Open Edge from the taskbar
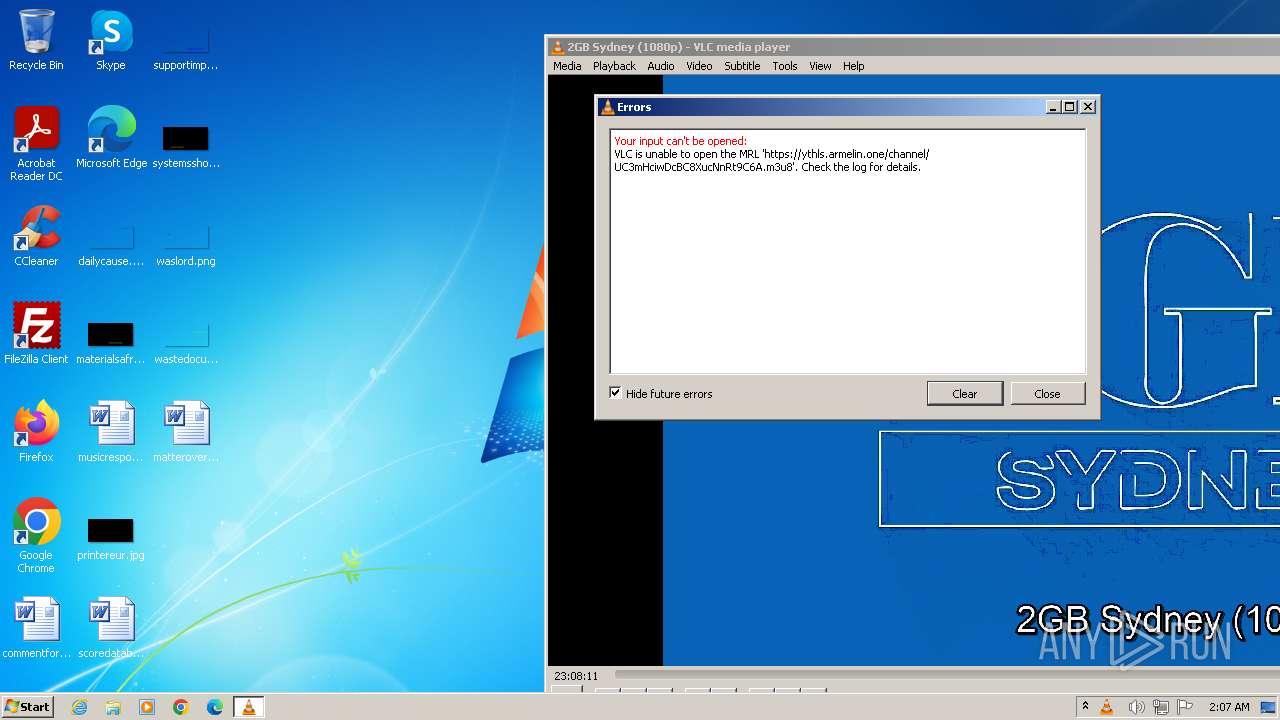This screenshot has width=1280, height=720. pos(215,707)
